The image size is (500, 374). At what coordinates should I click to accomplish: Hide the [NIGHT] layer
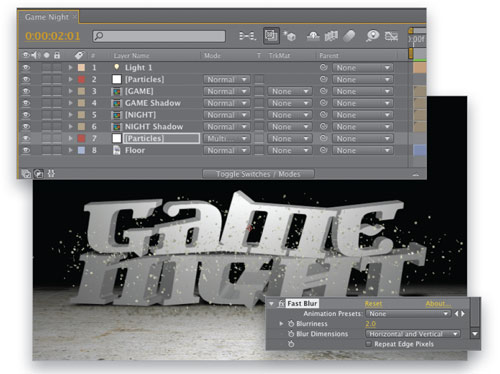coord(26,115)
